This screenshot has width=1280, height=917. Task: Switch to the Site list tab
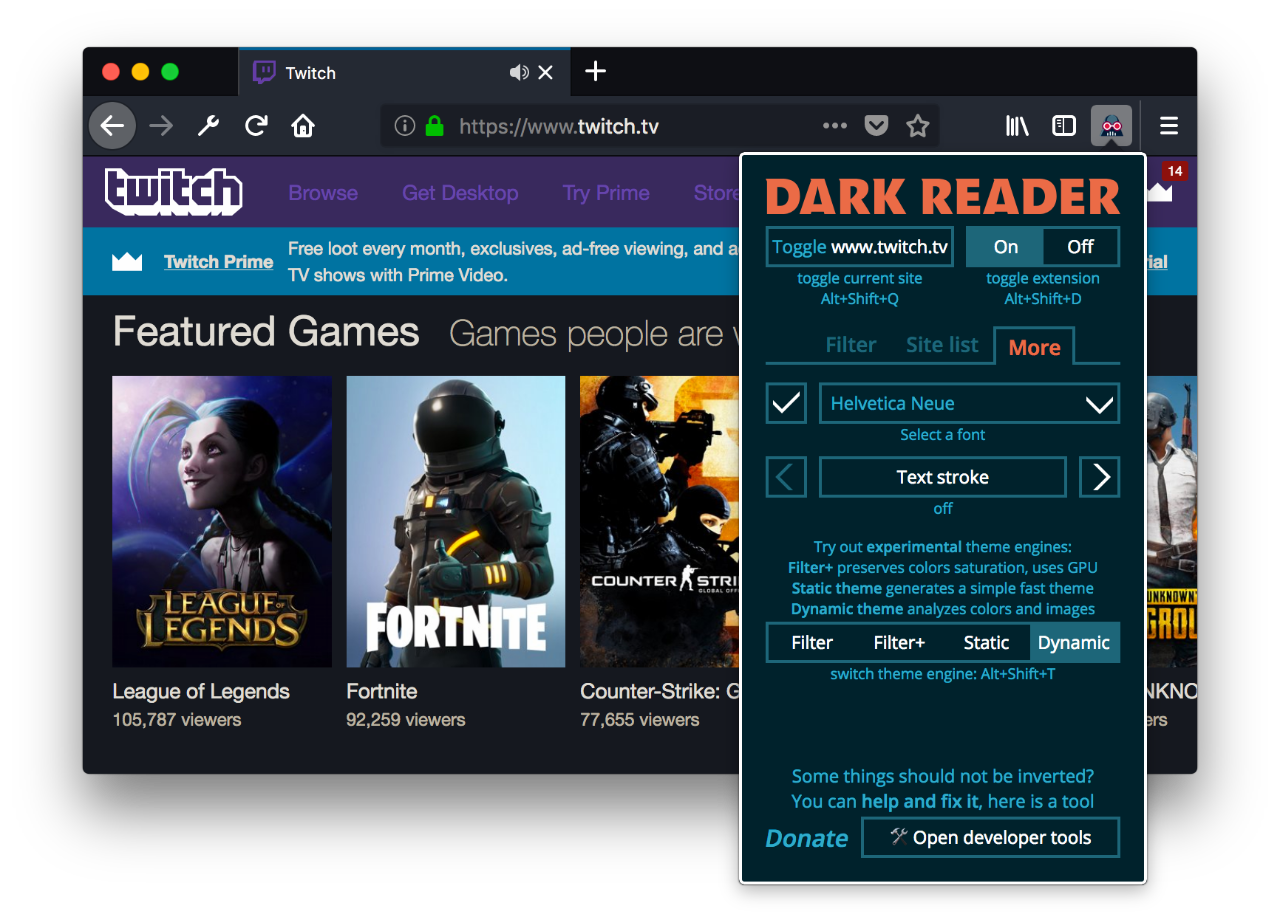[x=942, y=345]
